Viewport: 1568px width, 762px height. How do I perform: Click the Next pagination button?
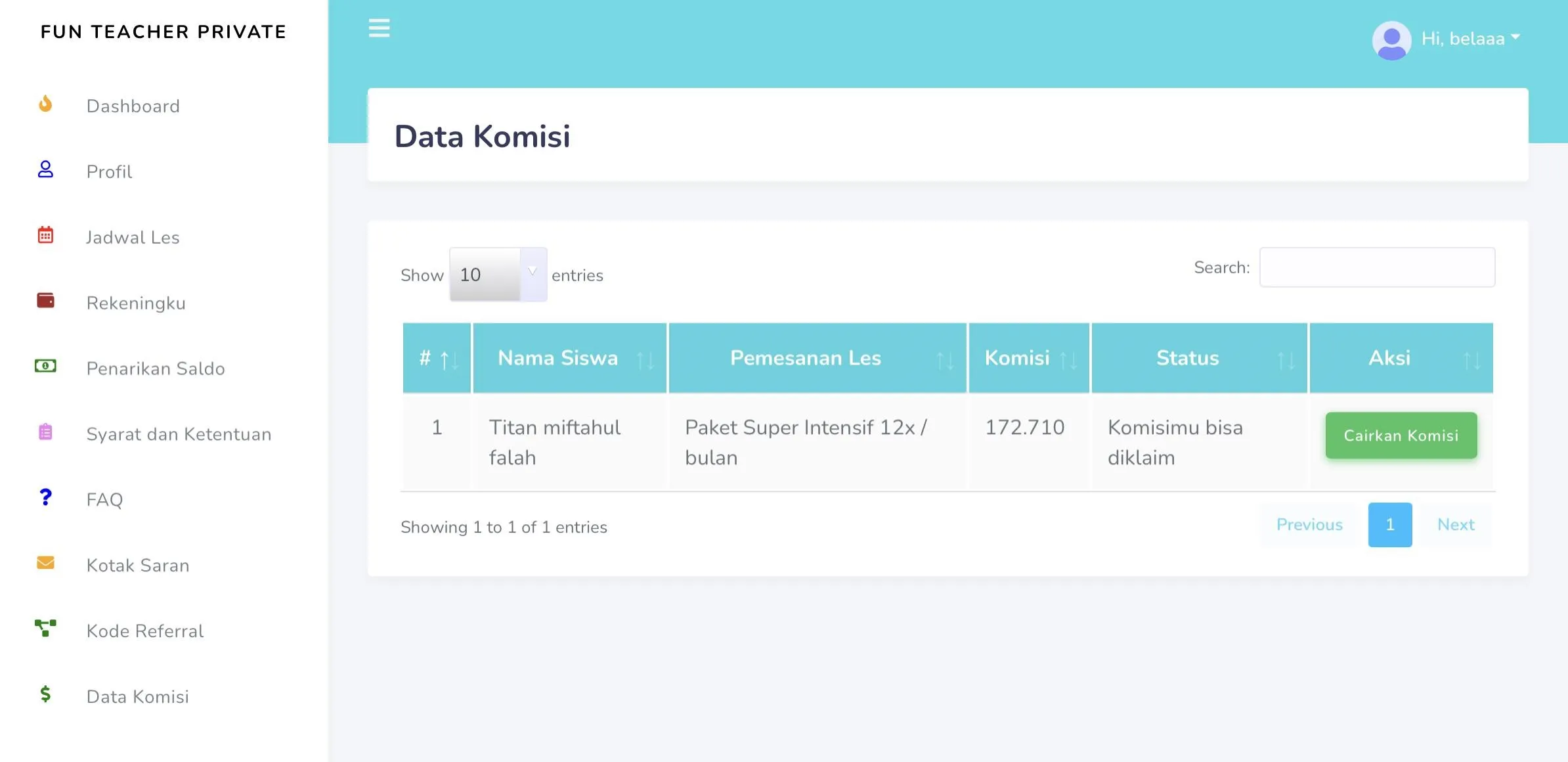[1456, 524]
